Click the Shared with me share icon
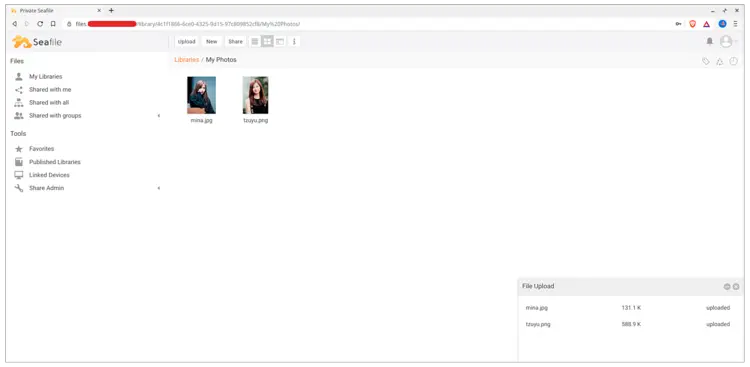Screen dimensions: 750x367 [x=19, y=89]
